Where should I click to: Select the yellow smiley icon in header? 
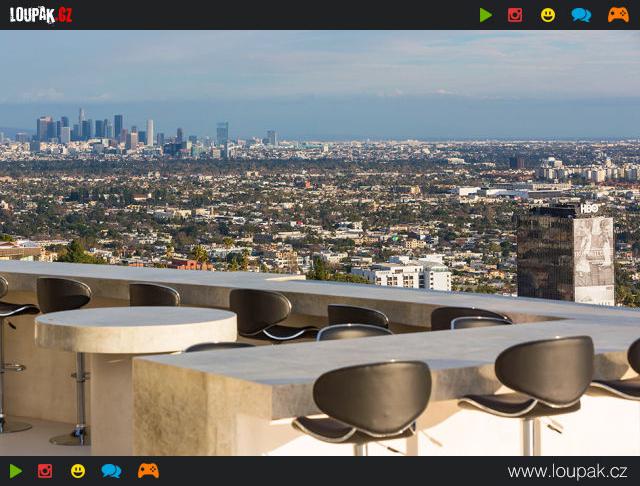tap(548, 15)
